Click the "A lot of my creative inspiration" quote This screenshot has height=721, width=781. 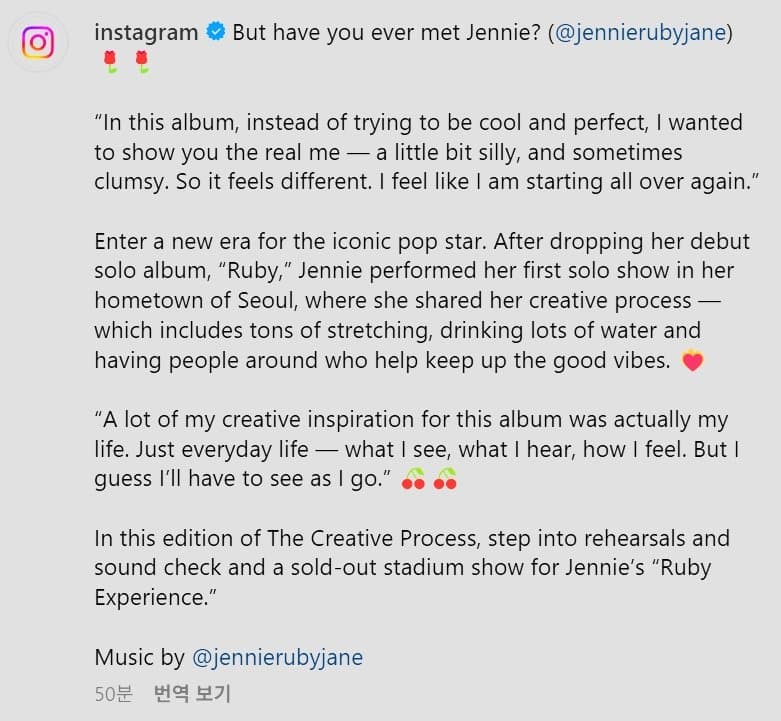[416, 449]
